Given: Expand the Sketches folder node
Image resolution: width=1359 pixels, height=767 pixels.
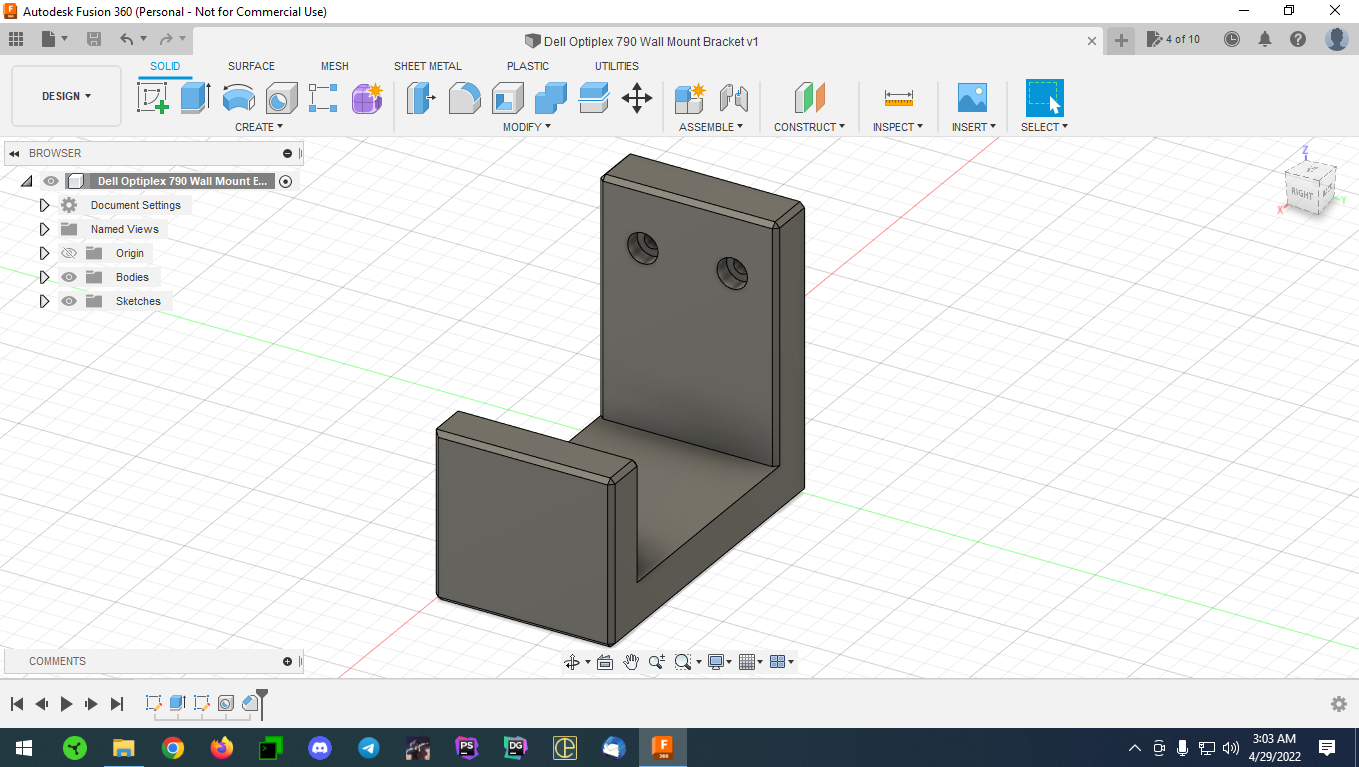Looking at the screenshot, I should [44, 301].
